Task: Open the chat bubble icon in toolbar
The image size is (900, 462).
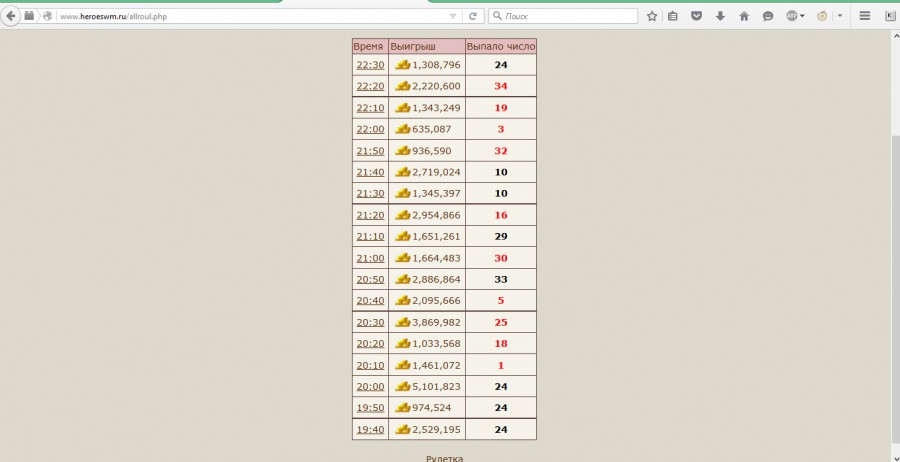Action: coord(768,16)
